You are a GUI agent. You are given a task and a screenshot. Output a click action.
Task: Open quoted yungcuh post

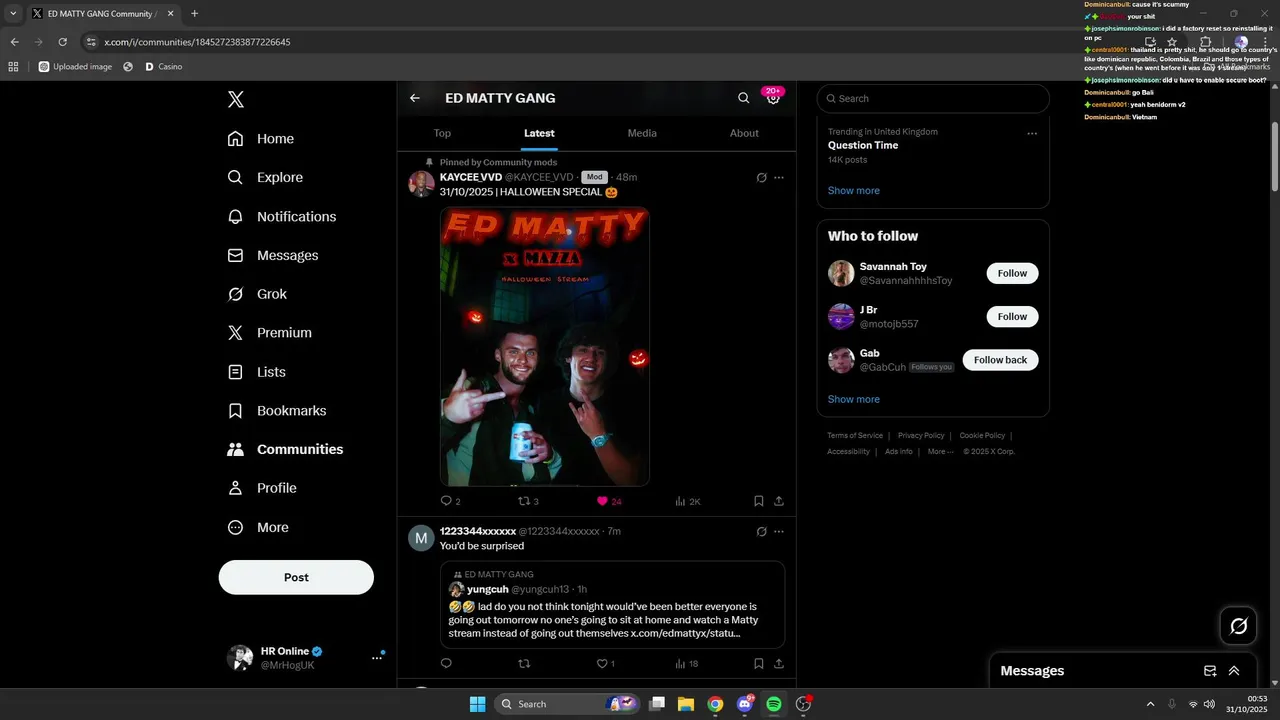[612, 605]
